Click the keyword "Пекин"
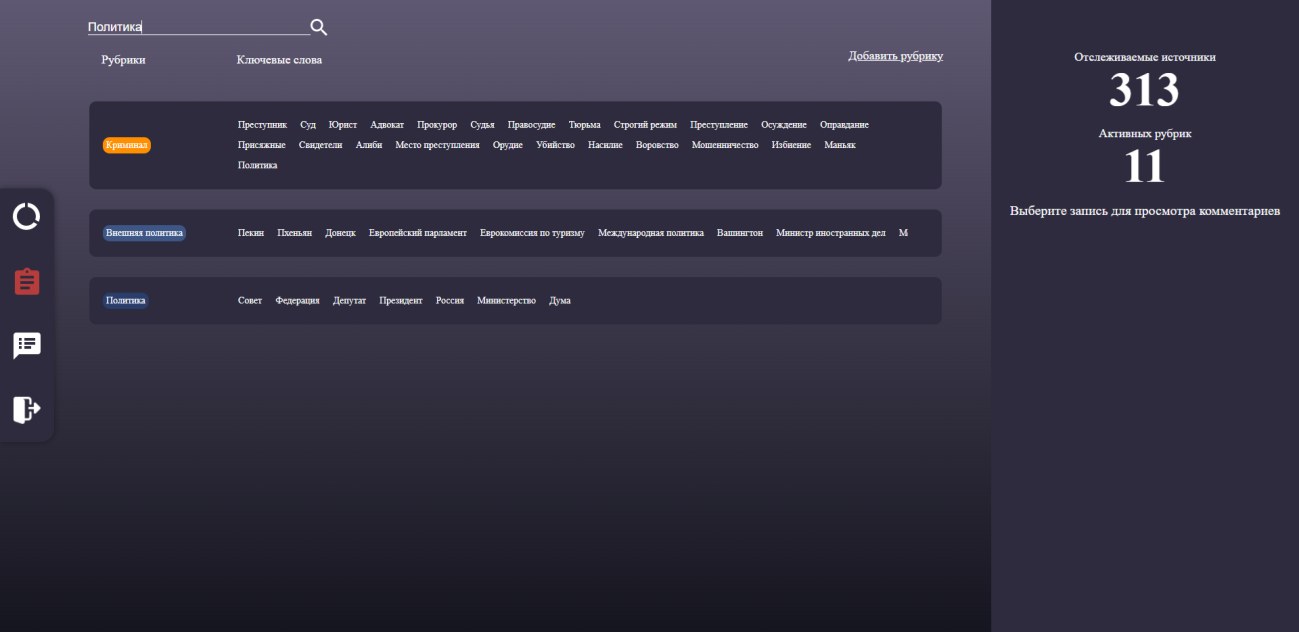This screenshot has width=1299, height=632. [251, 233]
